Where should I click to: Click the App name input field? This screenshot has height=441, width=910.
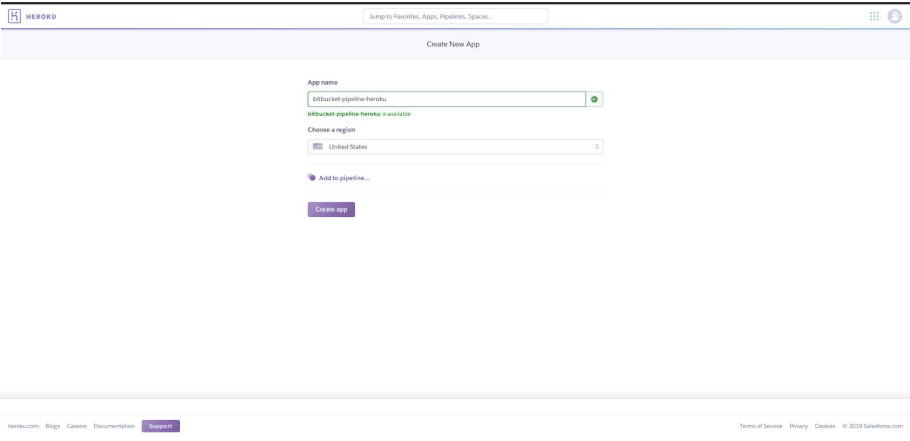(446, 99)
